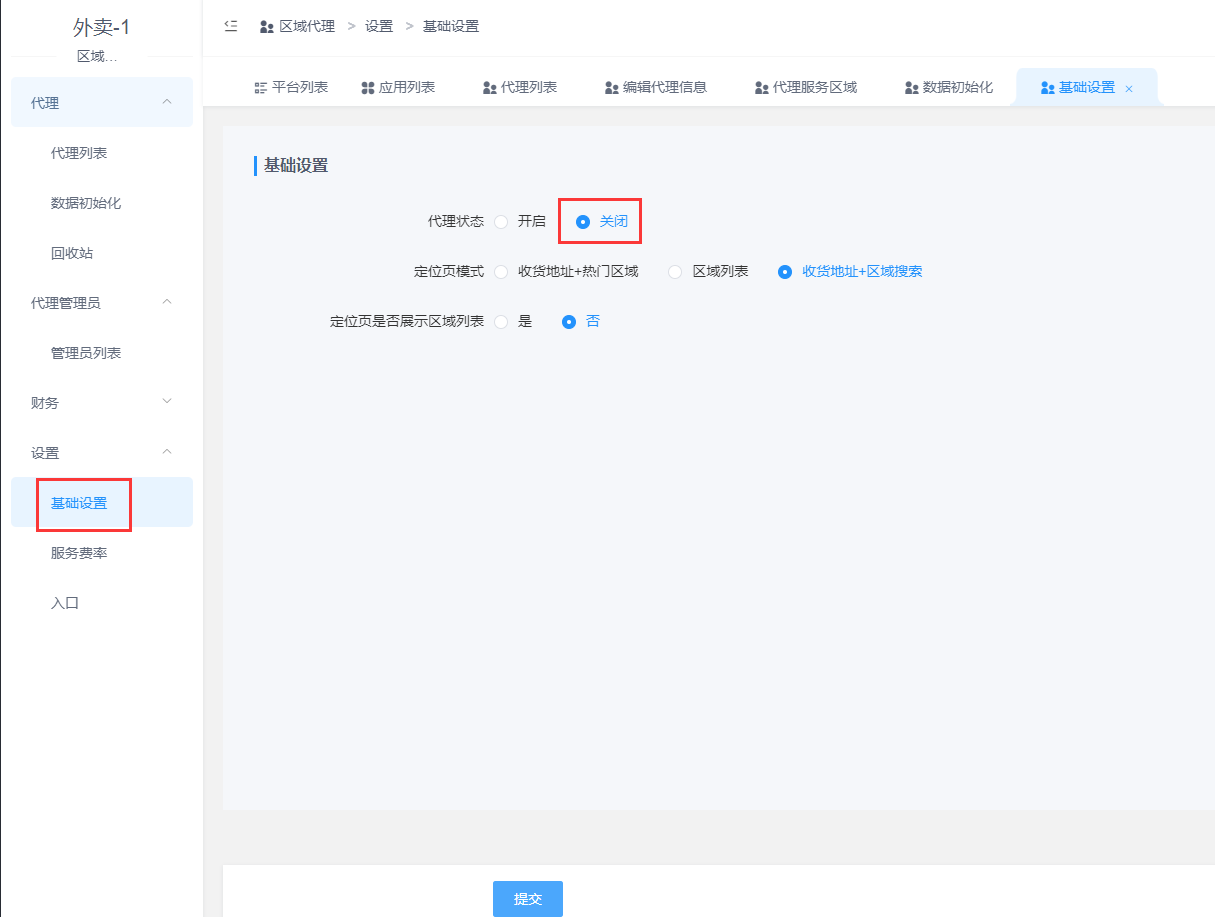Click the 代理服务区域 tab user icon
This screenshot has width=1215, height=917.
[762, 88]
